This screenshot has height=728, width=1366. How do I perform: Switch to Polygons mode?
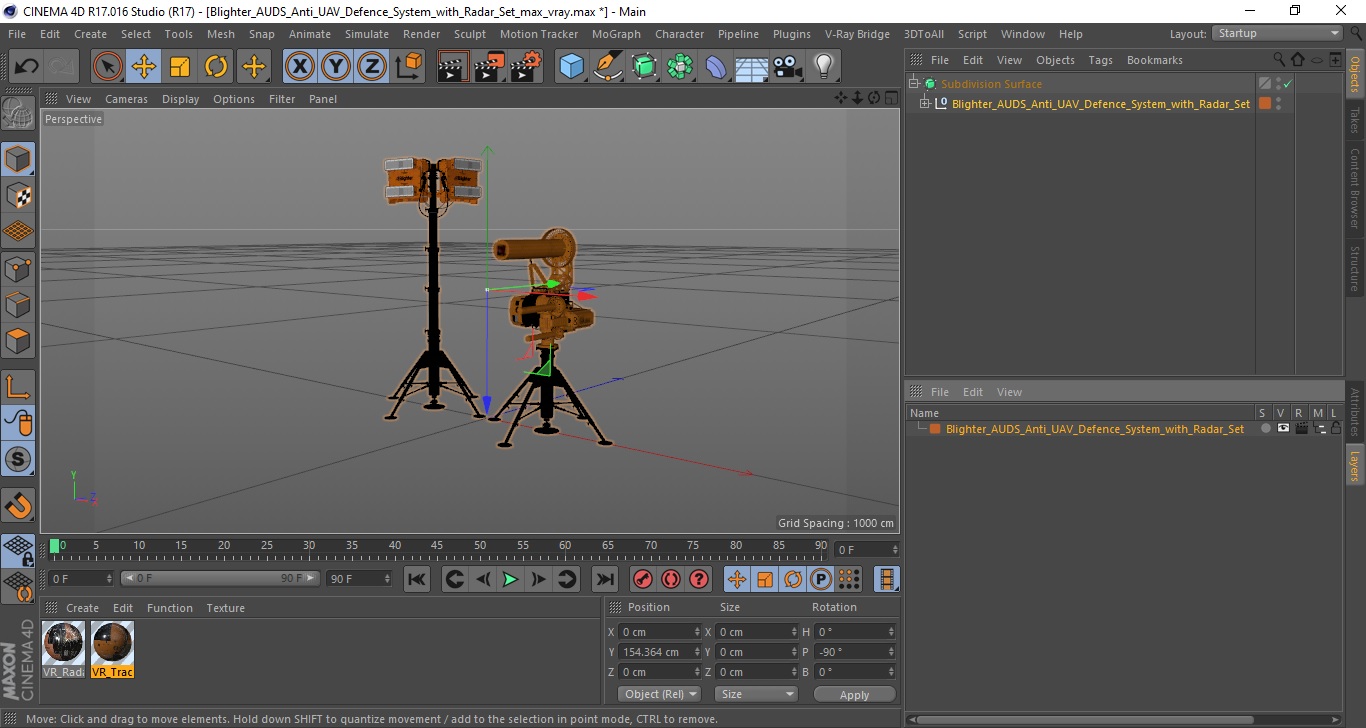point(18,340)
